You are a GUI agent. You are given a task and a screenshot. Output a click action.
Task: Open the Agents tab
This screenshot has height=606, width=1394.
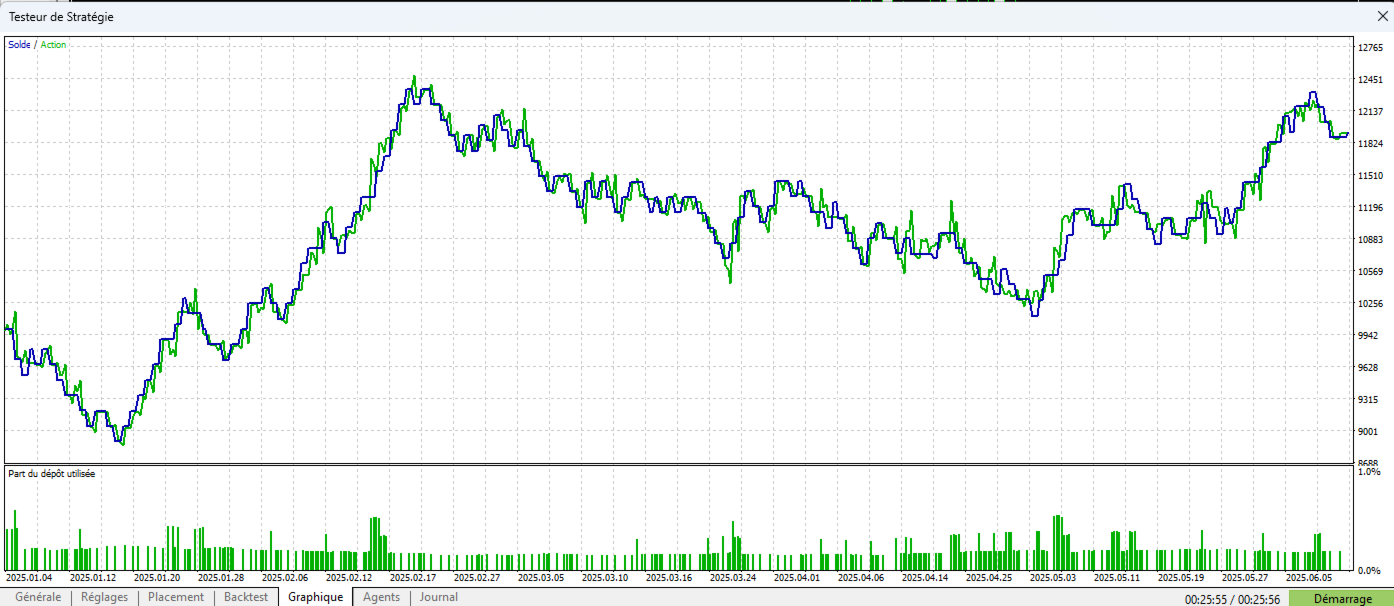click(381, 597)
